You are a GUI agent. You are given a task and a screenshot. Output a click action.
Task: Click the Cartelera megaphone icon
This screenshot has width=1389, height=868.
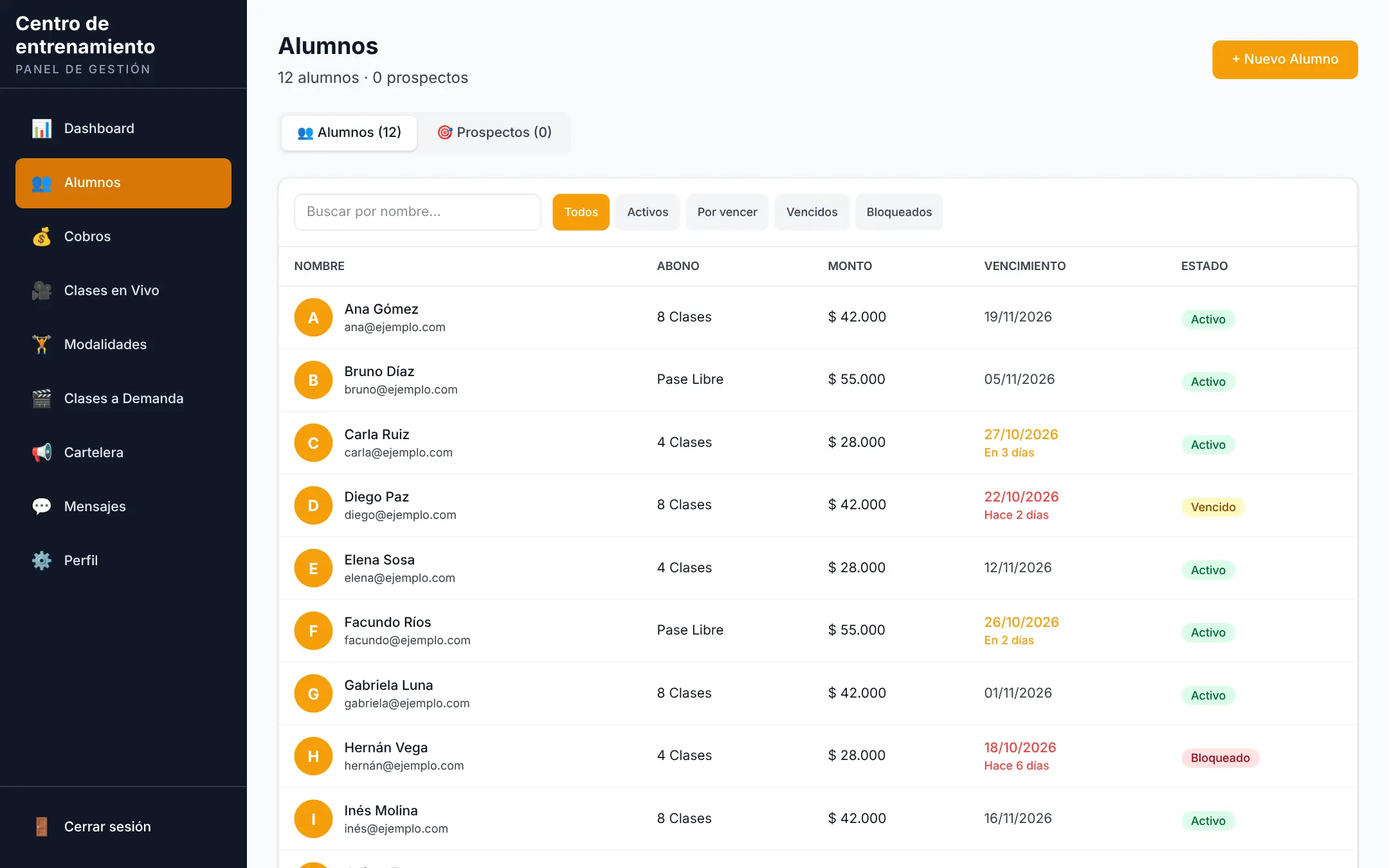[42, 453]
